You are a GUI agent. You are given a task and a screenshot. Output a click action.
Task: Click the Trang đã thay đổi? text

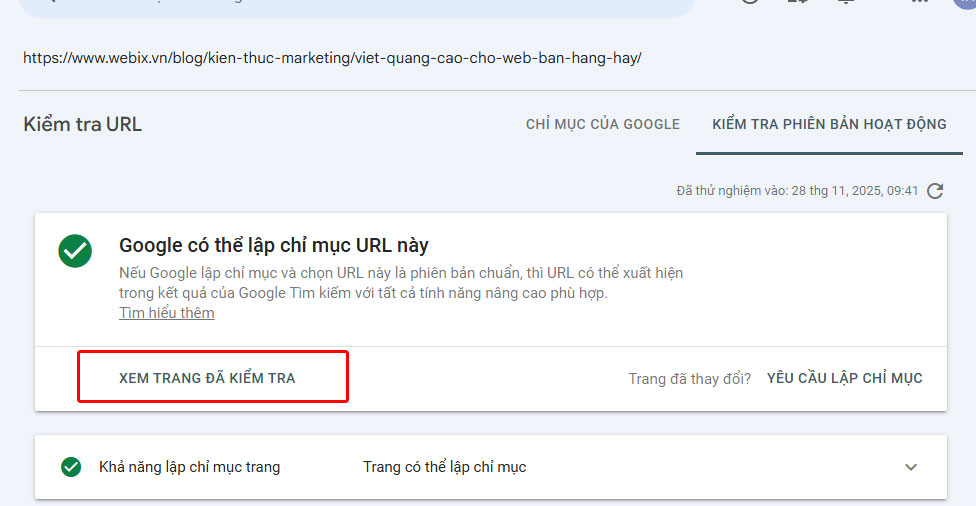690,378
